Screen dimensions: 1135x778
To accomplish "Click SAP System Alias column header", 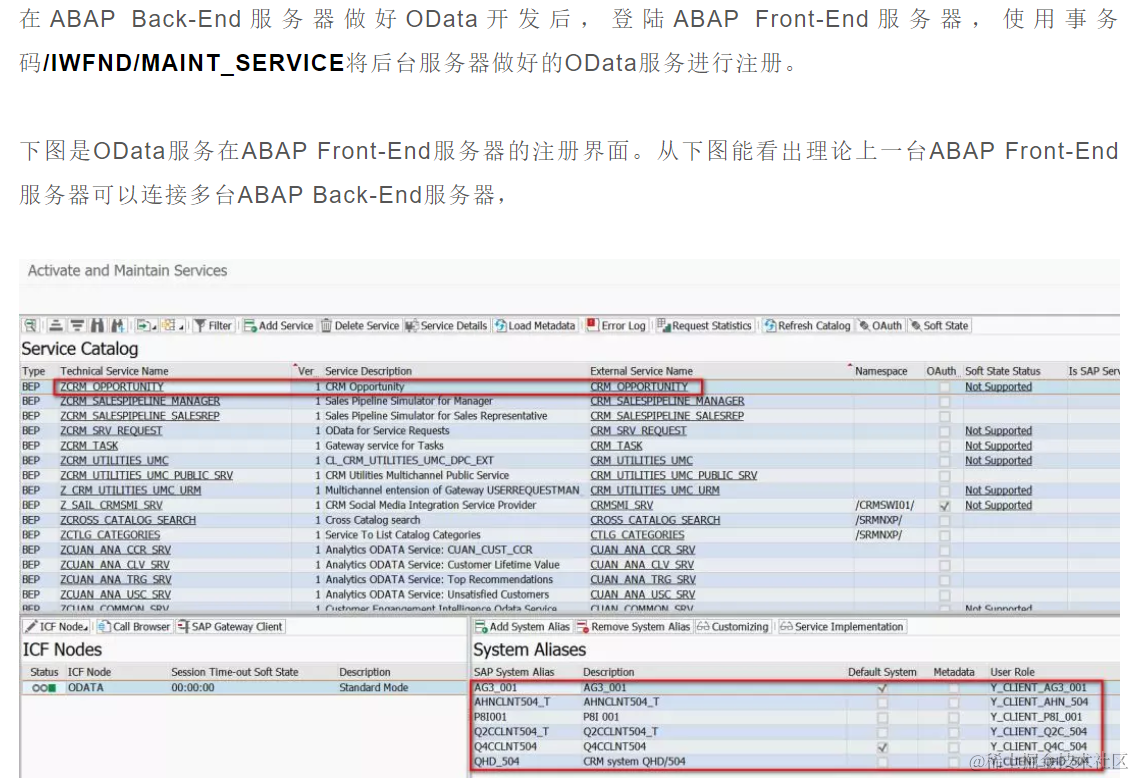I will [514, 672].
